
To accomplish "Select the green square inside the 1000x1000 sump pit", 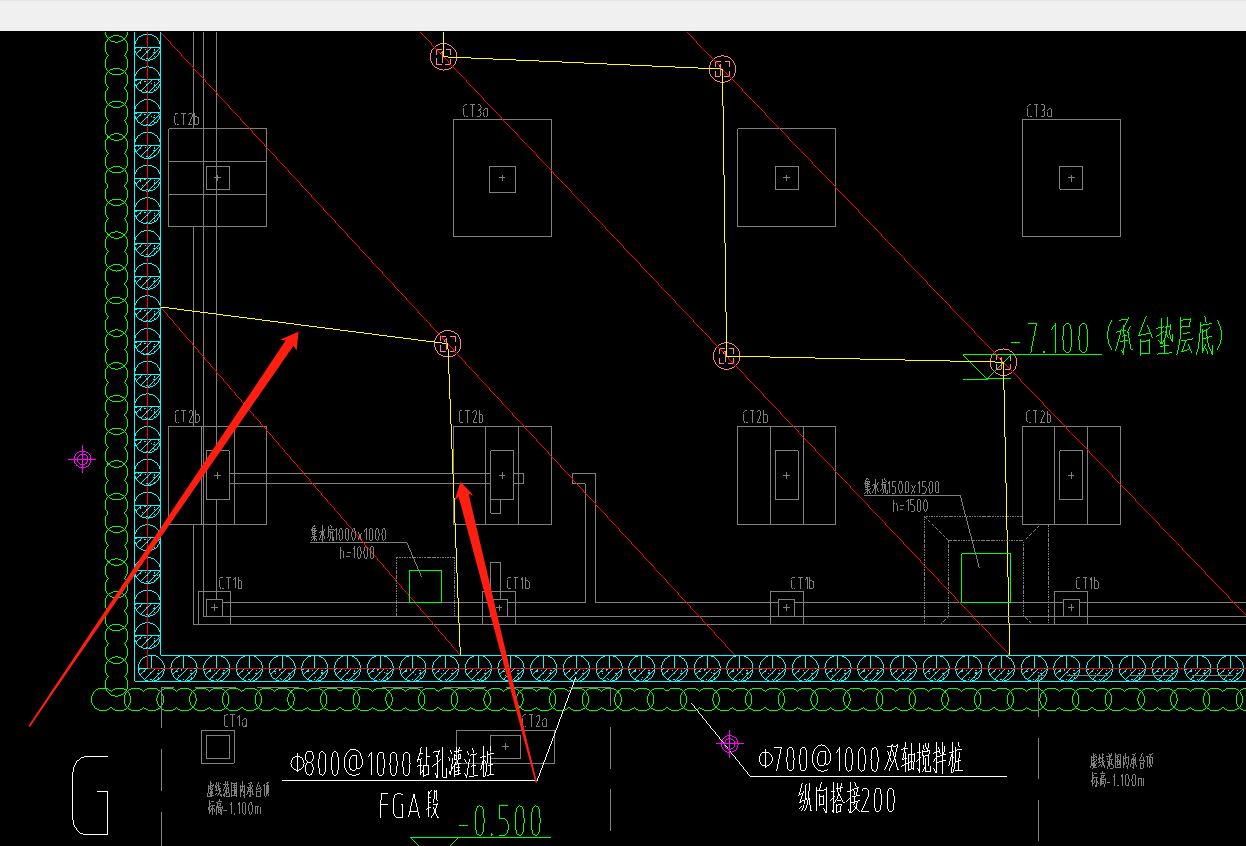I will 425,586.
